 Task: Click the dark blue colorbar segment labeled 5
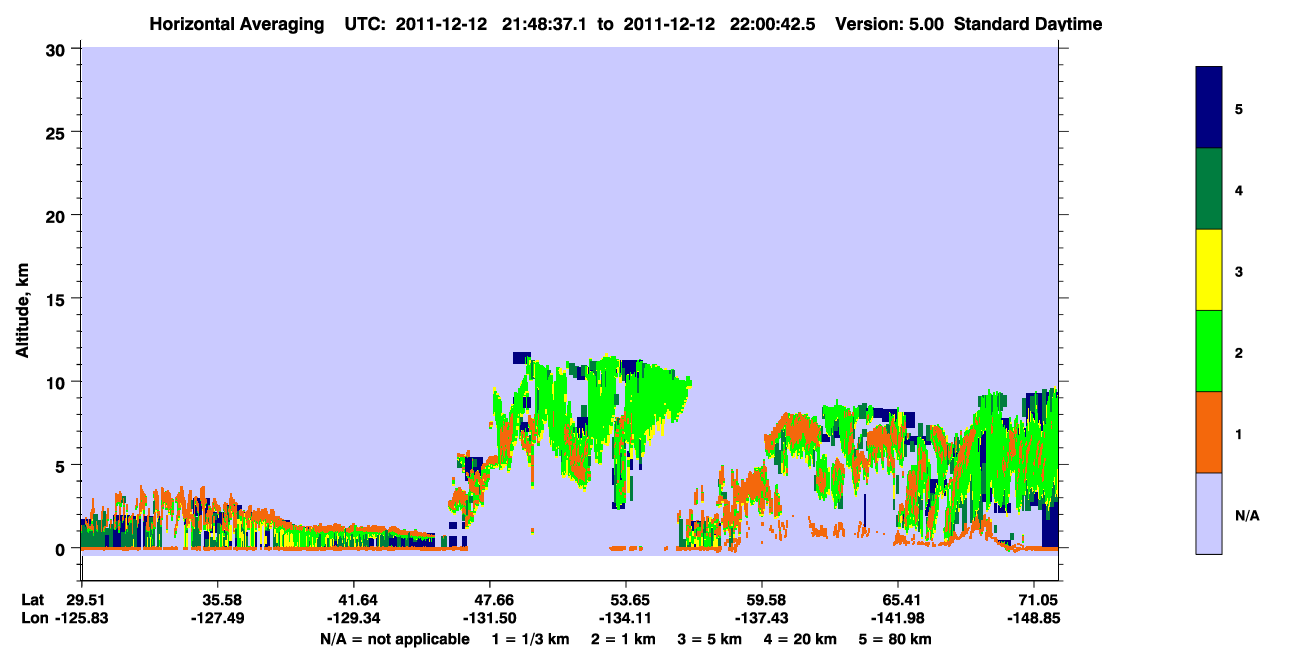click(x=1209, y=108)
